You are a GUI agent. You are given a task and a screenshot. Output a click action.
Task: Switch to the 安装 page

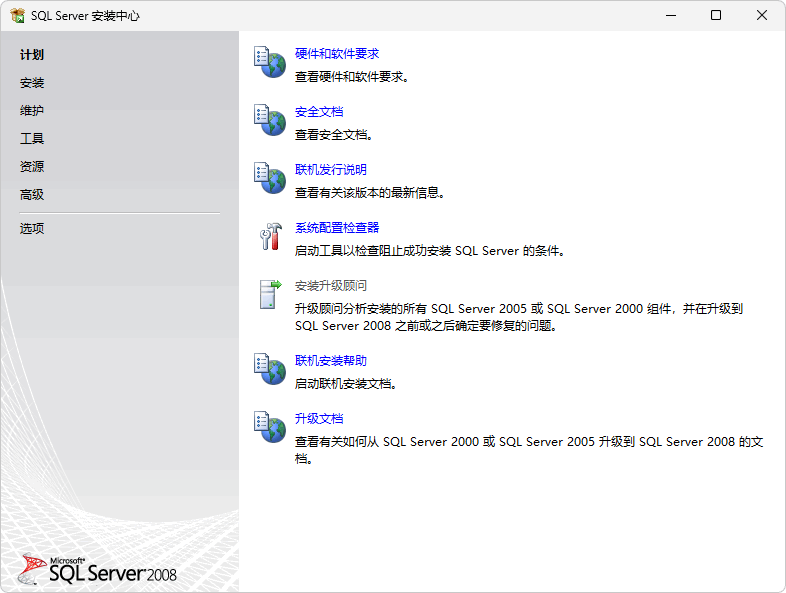click(x=32, y=83)
